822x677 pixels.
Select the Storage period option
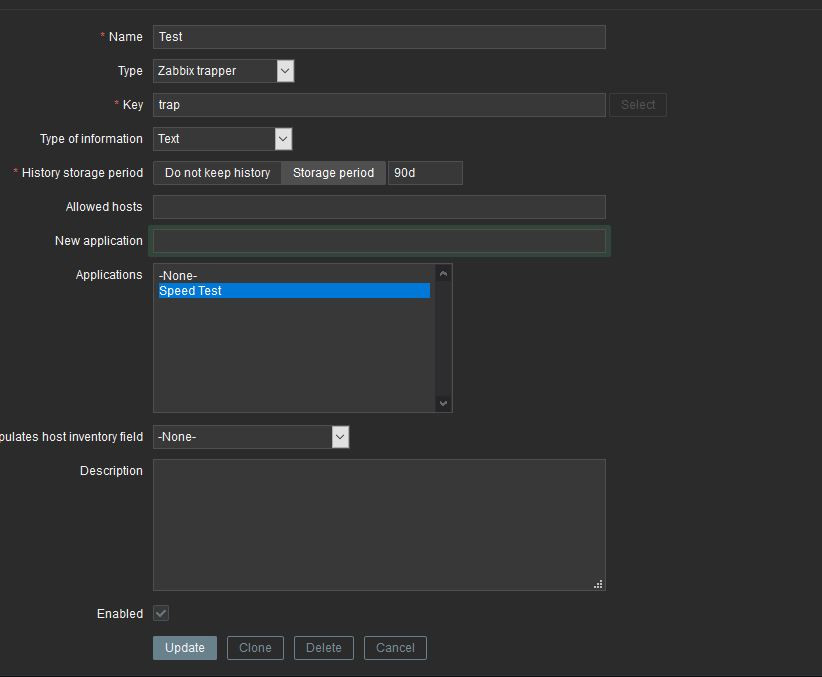pyautogui.click(x=333, y=173)
